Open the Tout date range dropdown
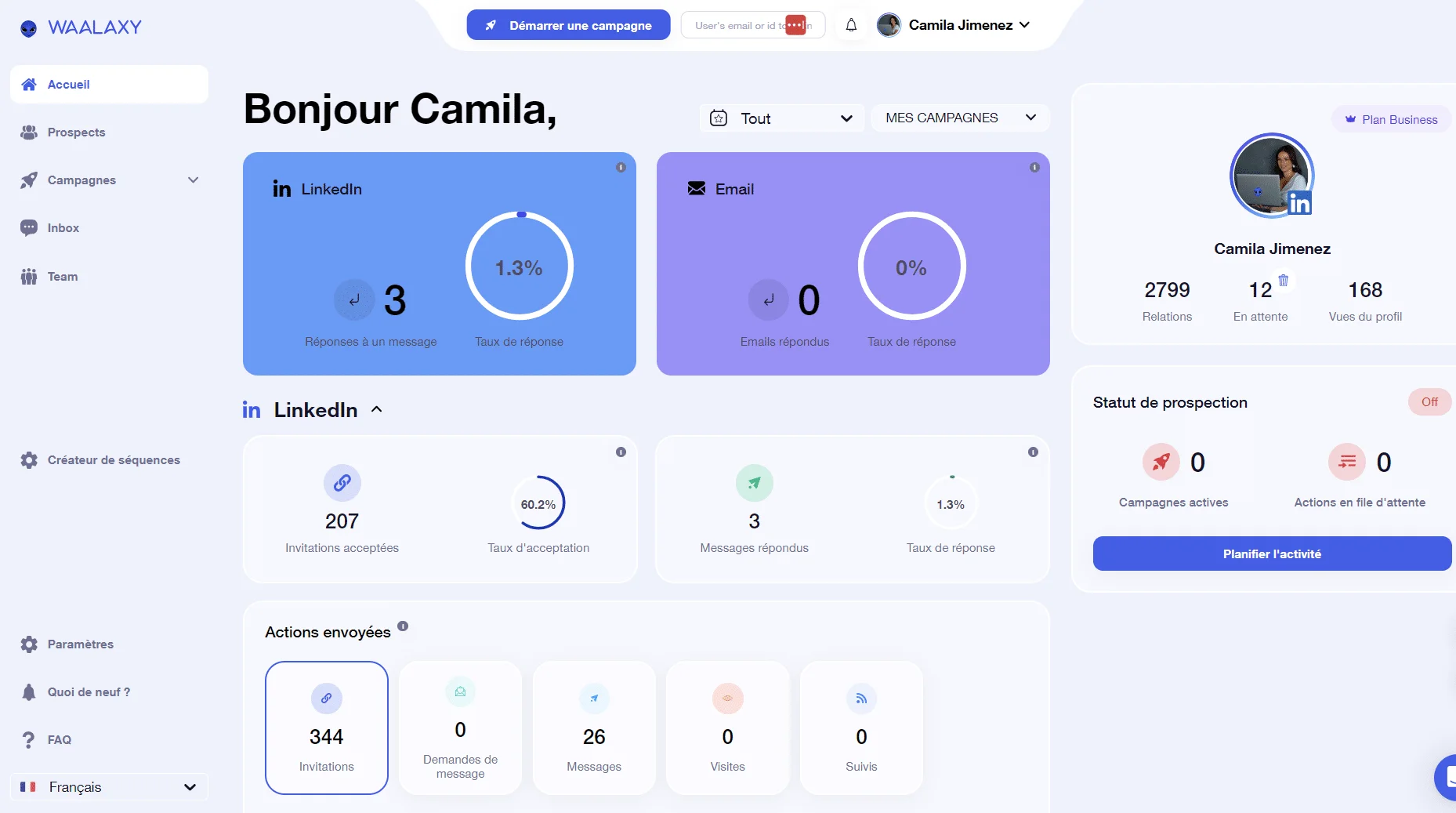 pos(782,118)
